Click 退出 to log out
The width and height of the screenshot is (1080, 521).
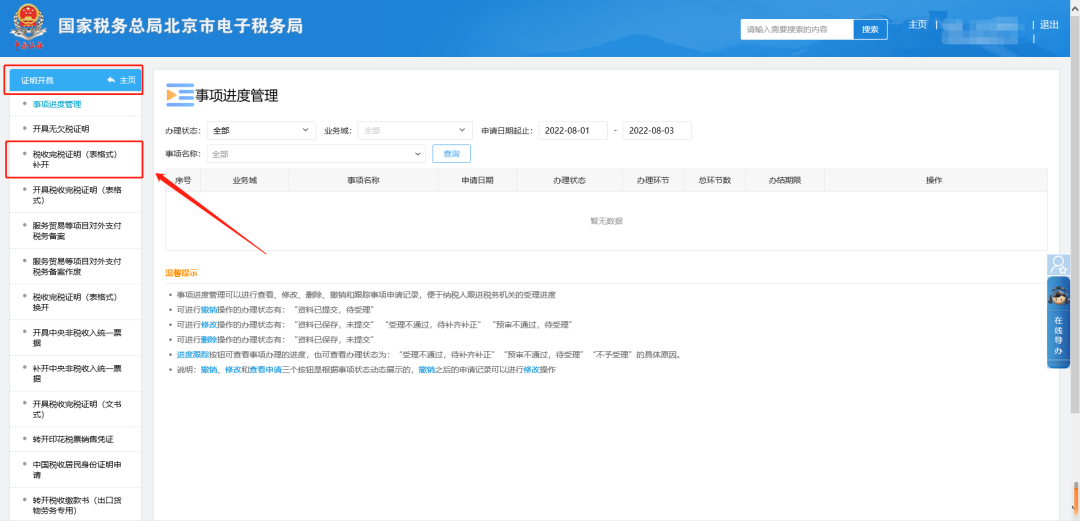point(1049,25)
